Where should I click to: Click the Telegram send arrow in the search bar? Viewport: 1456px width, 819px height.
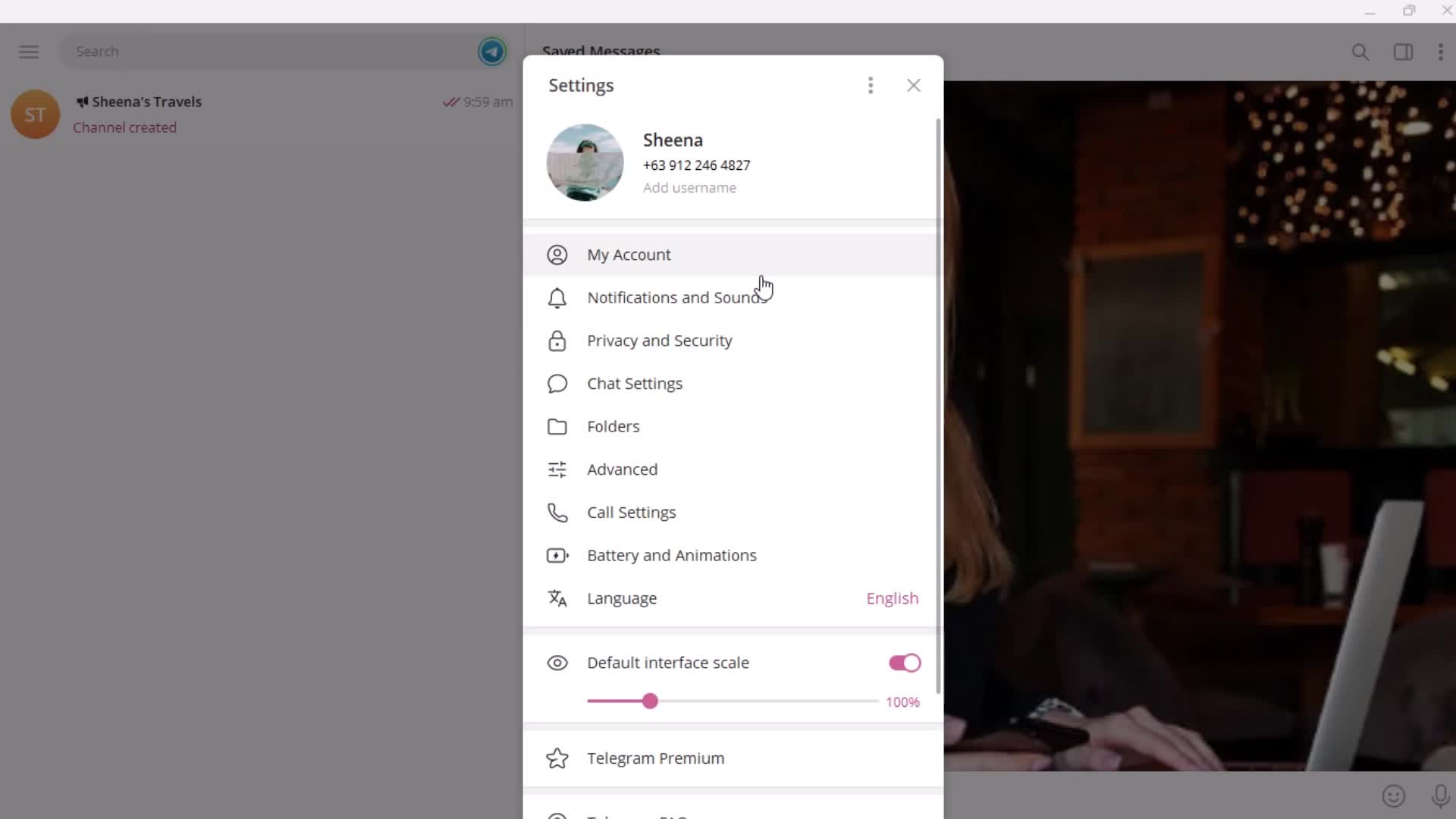(x=492, y=51)
